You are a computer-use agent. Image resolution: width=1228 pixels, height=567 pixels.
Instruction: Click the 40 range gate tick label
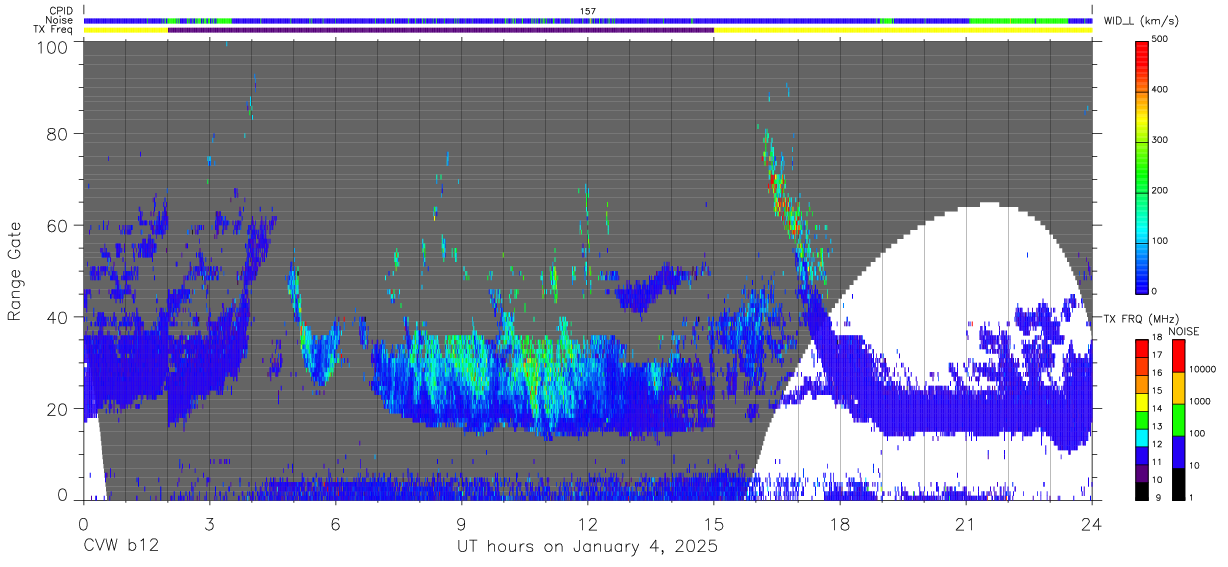[59, 317]
